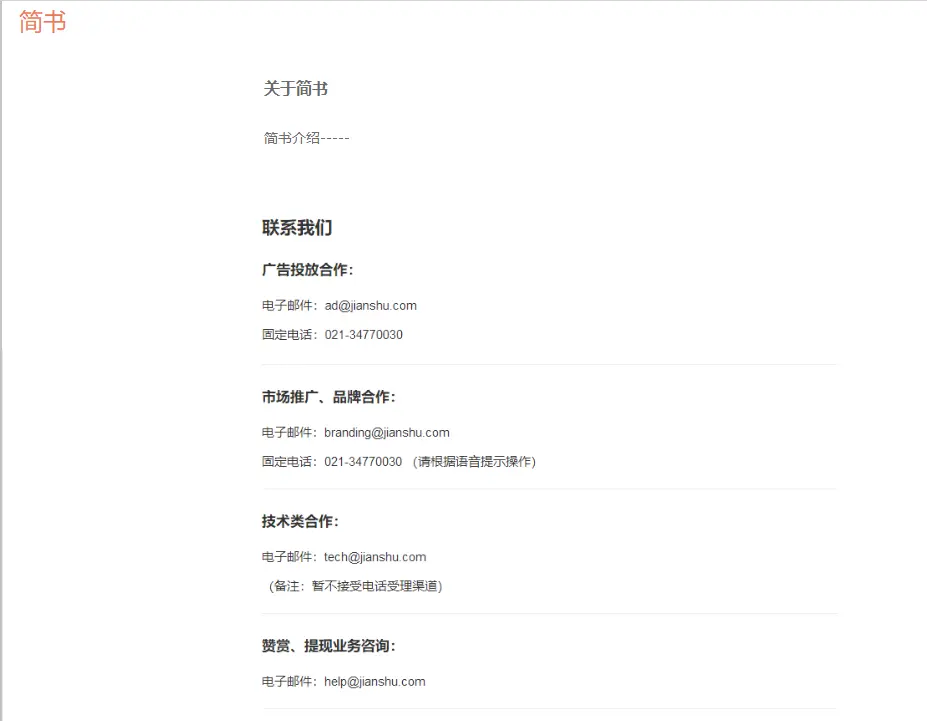
Task: Click the ad@jianshu.com email address
Action: pyautogui.click(x=371, y=306)
